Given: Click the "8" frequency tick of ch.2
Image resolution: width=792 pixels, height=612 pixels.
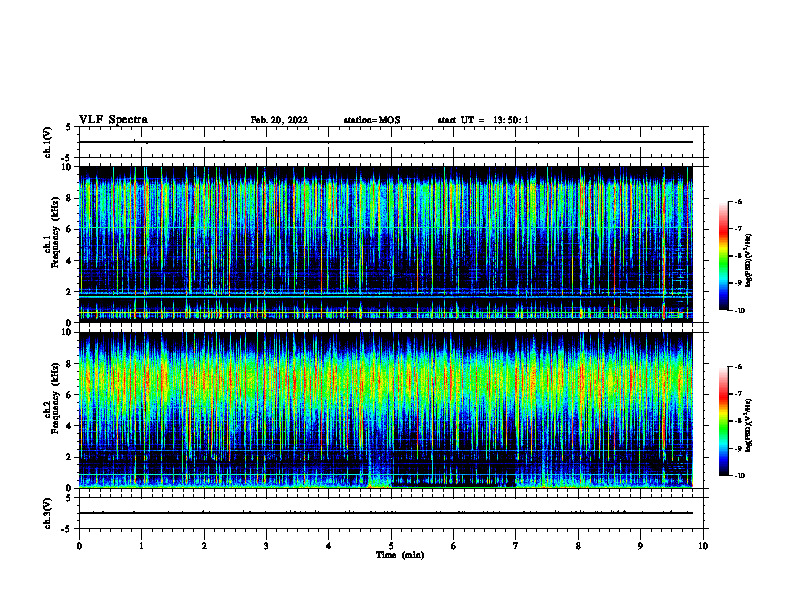Looking at the screenshot, I should coord(70,364).
